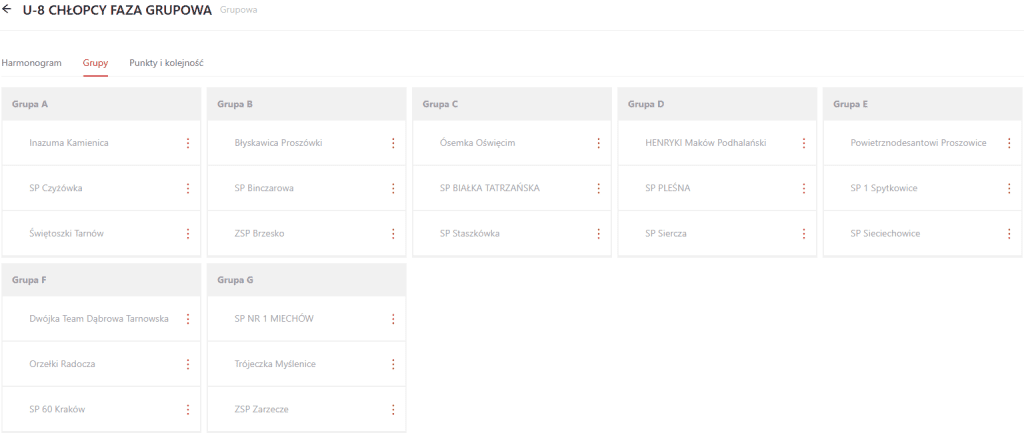This screenshot has width=1024, height=433.
Task: Open the menu for ZSP Zarzecze
Action: 393,409
